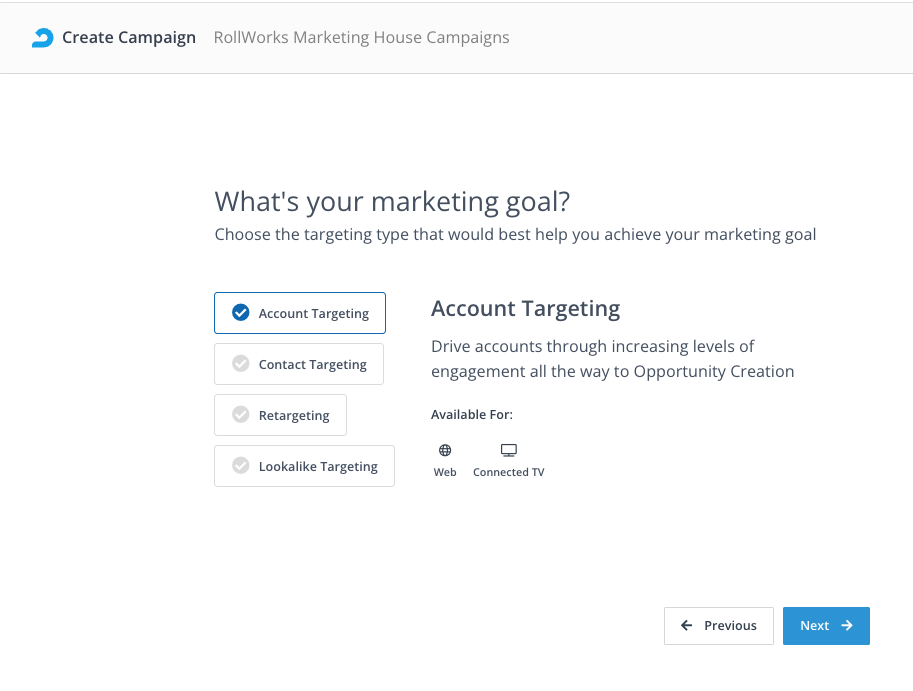Screen dimensions: 913x691
Task: Click the Account Targeting description heading
Action: click(x=525, y=308)
